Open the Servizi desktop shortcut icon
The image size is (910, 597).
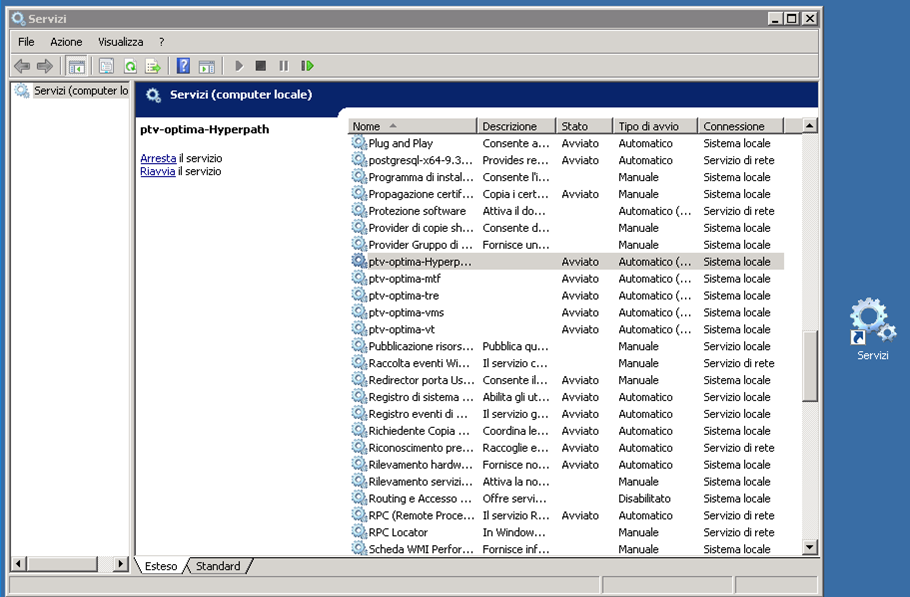(x=872, y=321)
